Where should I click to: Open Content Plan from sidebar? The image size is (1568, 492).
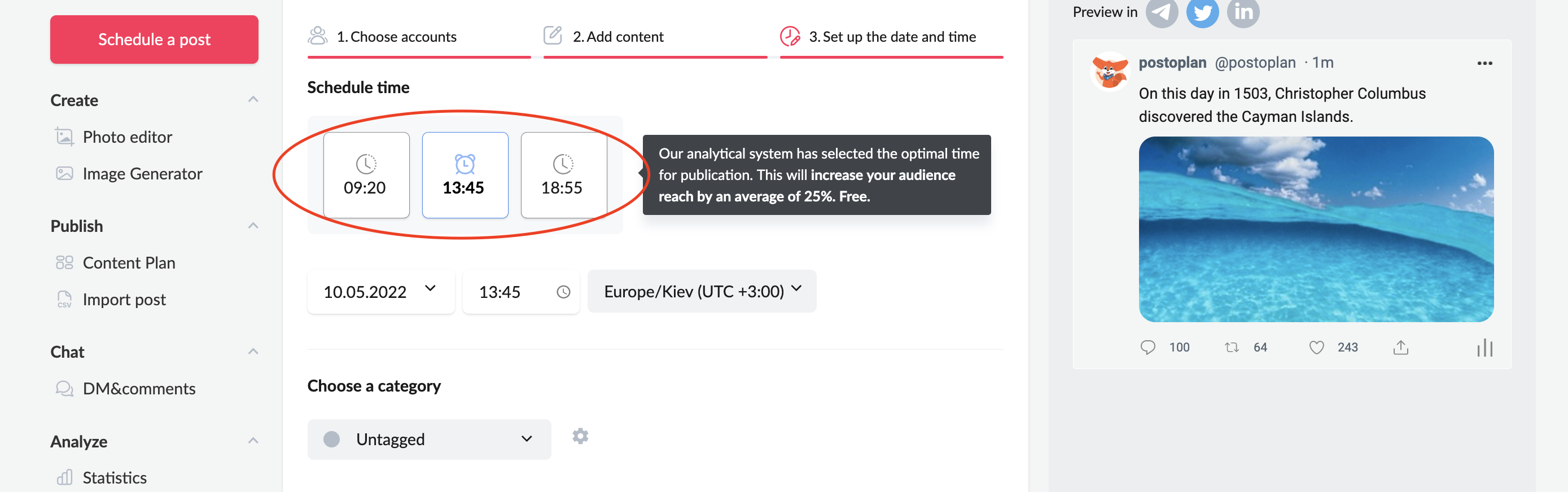(x=129, y=263)
